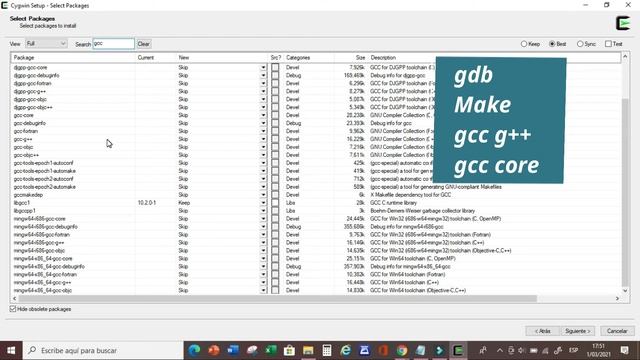
Task: Open File Explorer from the taskbar
Action: [308, 350]
